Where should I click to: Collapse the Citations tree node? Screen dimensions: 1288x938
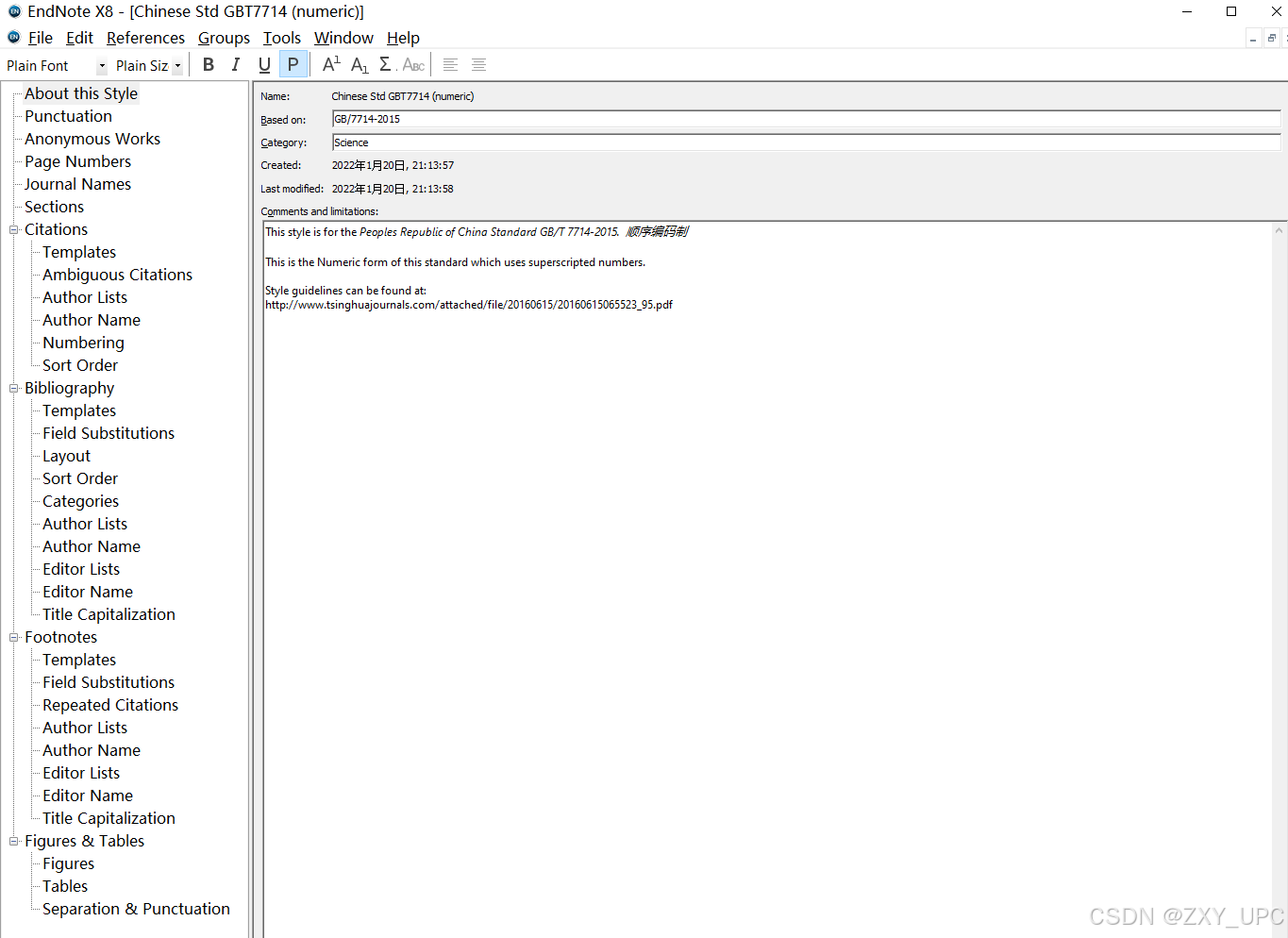tap(14, 229)
